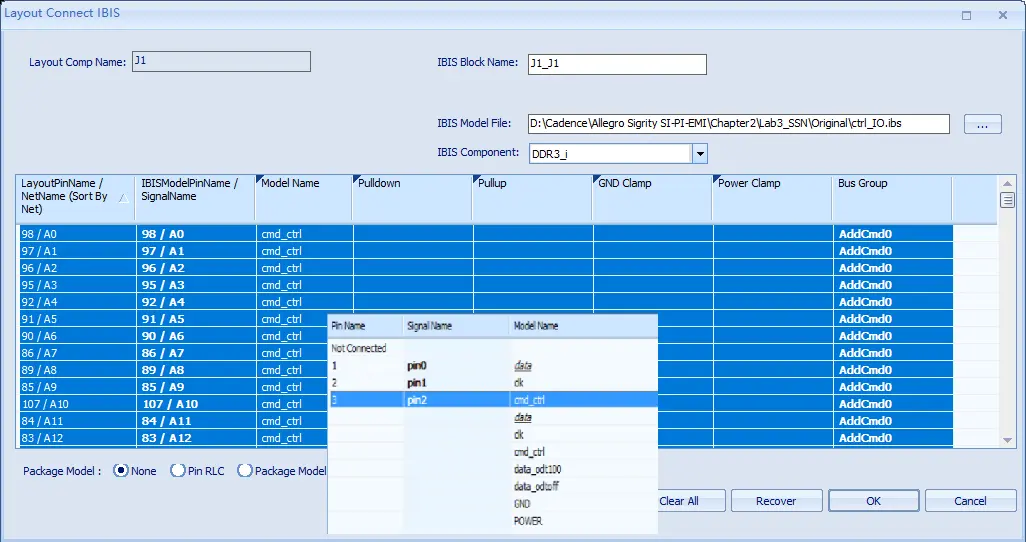Click the IBIS Model File path field
Screen dimensions: 1026x542
[x=739, y=124]
